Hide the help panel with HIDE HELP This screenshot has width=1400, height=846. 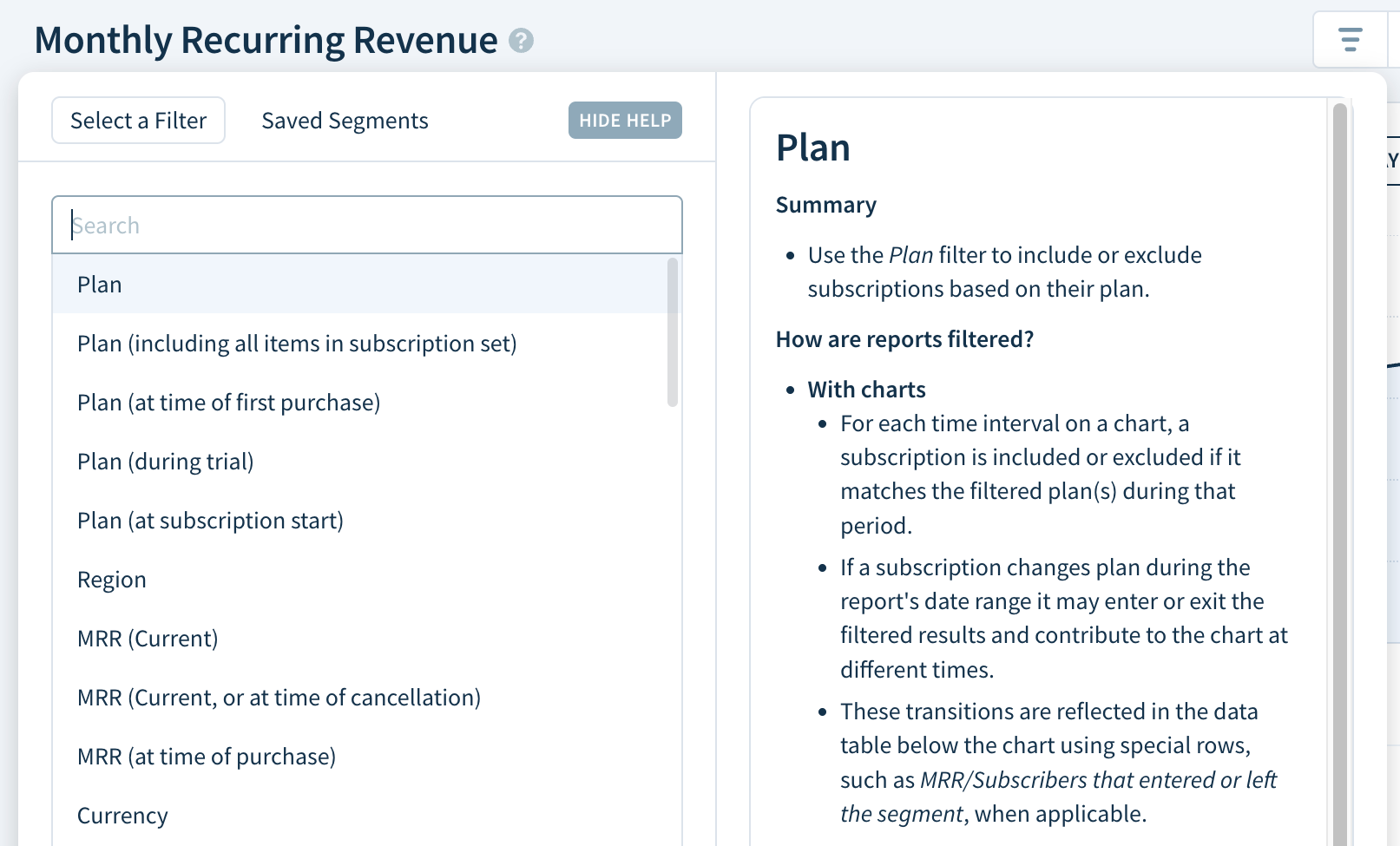[x=624, y=120]
